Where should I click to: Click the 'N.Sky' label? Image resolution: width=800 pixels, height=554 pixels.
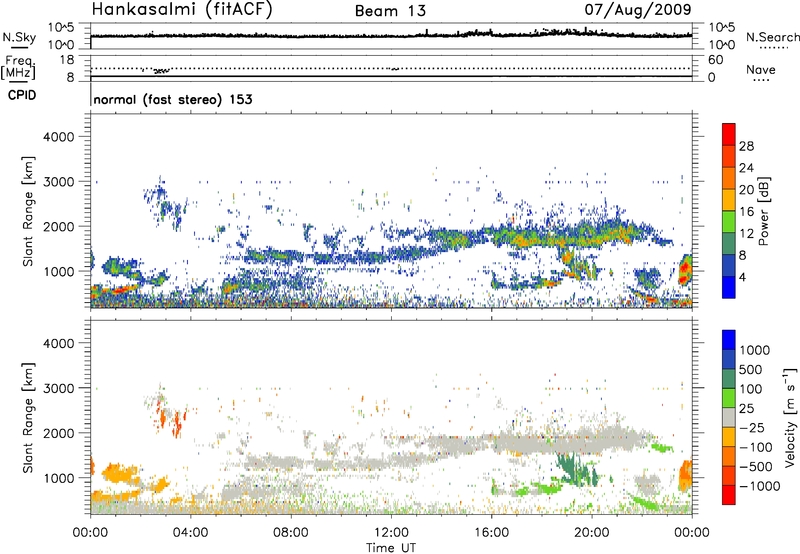pos(19,37)
